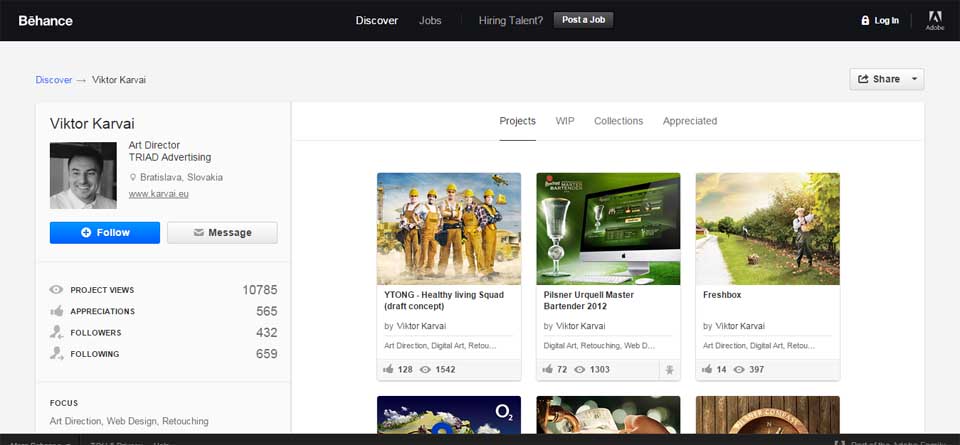Visit the www.karvai.eu website link
The image size is (960, 445).
158,194
